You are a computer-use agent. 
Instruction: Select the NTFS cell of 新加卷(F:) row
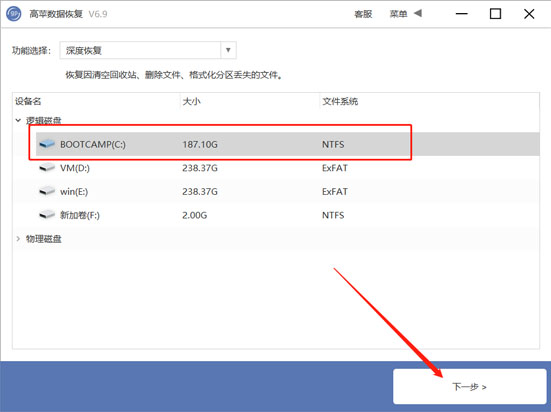tap(333, 215)
